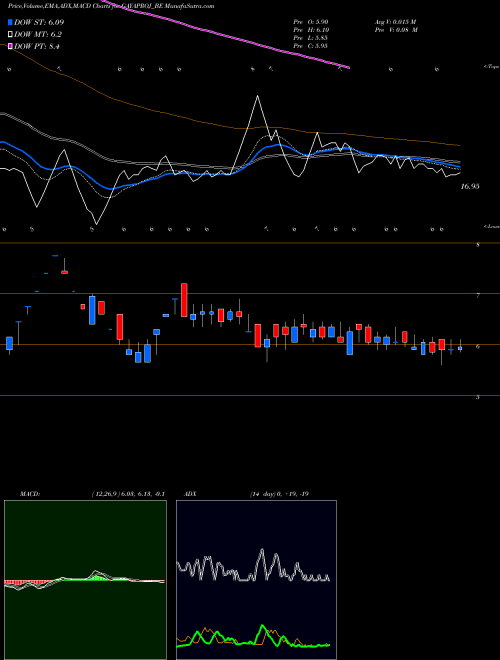Viewport: 500px width, 660px height.
Task: Click the white DOW MT legend swatch
Action: [x=10, y=35]
